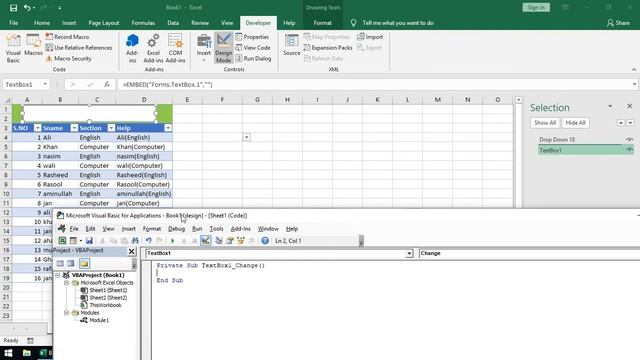Hide Drop Down 18 with eye icon

tap(629, 140)
